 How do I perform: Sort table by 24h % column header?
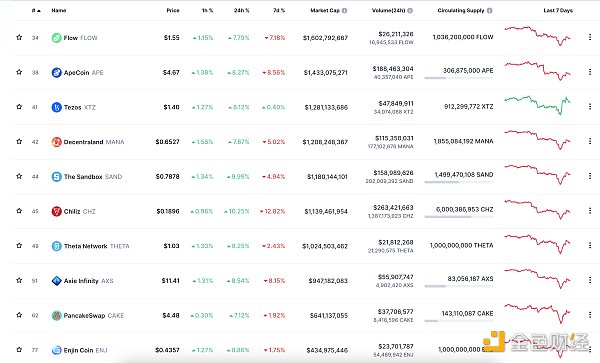(241, 11)
